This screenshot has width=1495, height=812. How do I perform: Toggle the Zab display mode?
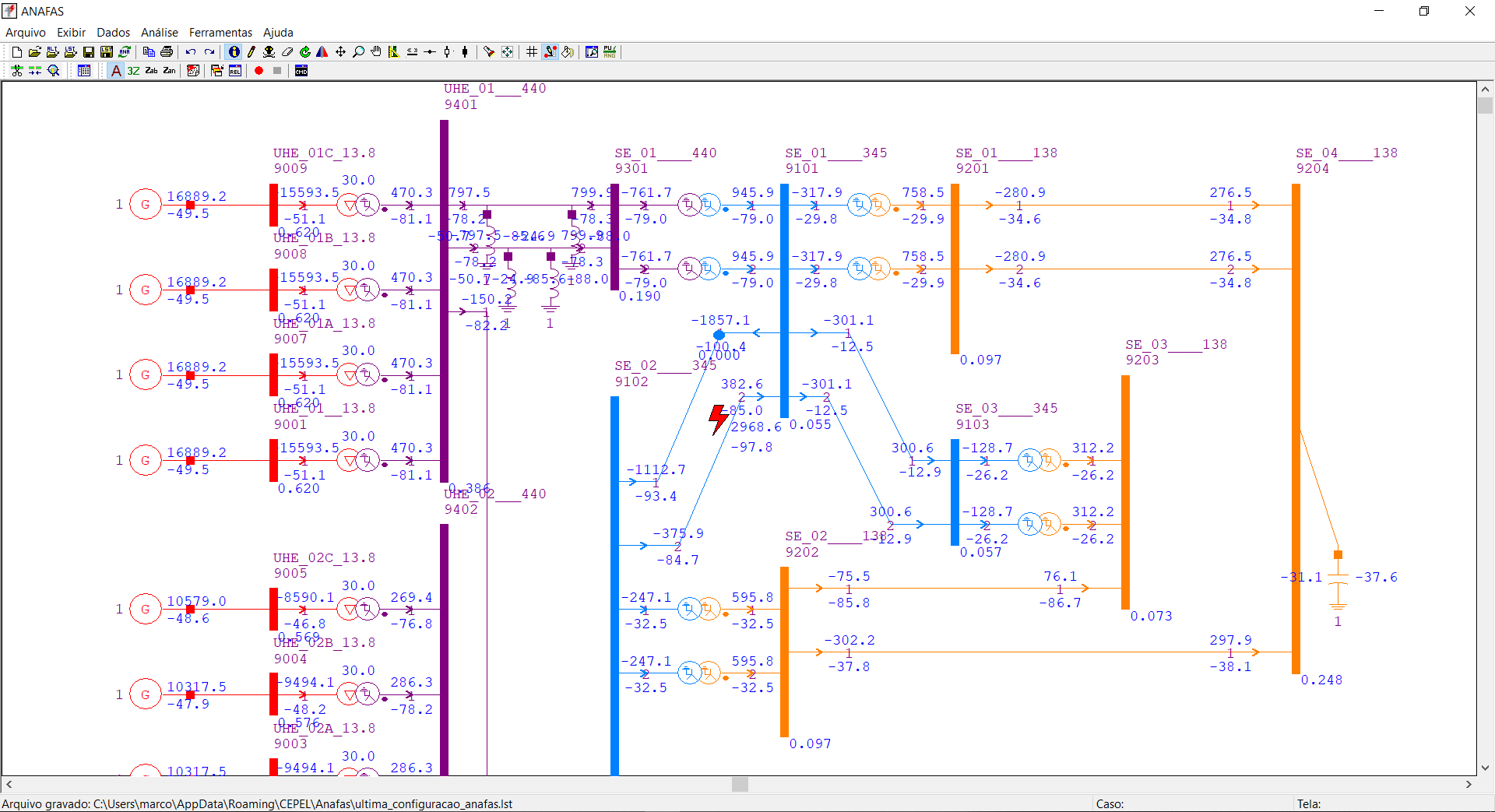point(151,71)
